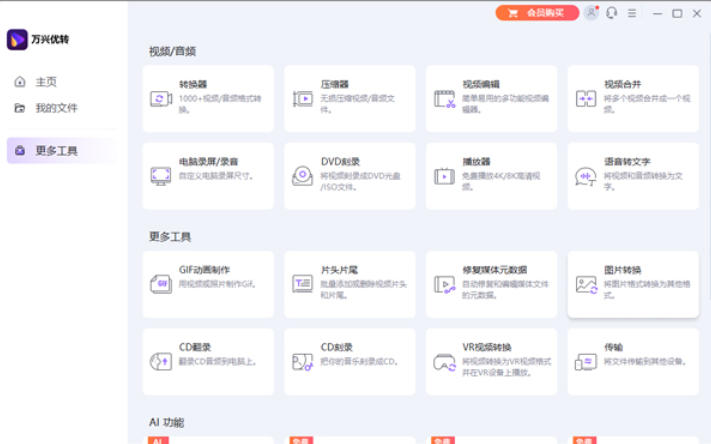Click the CD翻录 ripper icon

coord(161,361)
